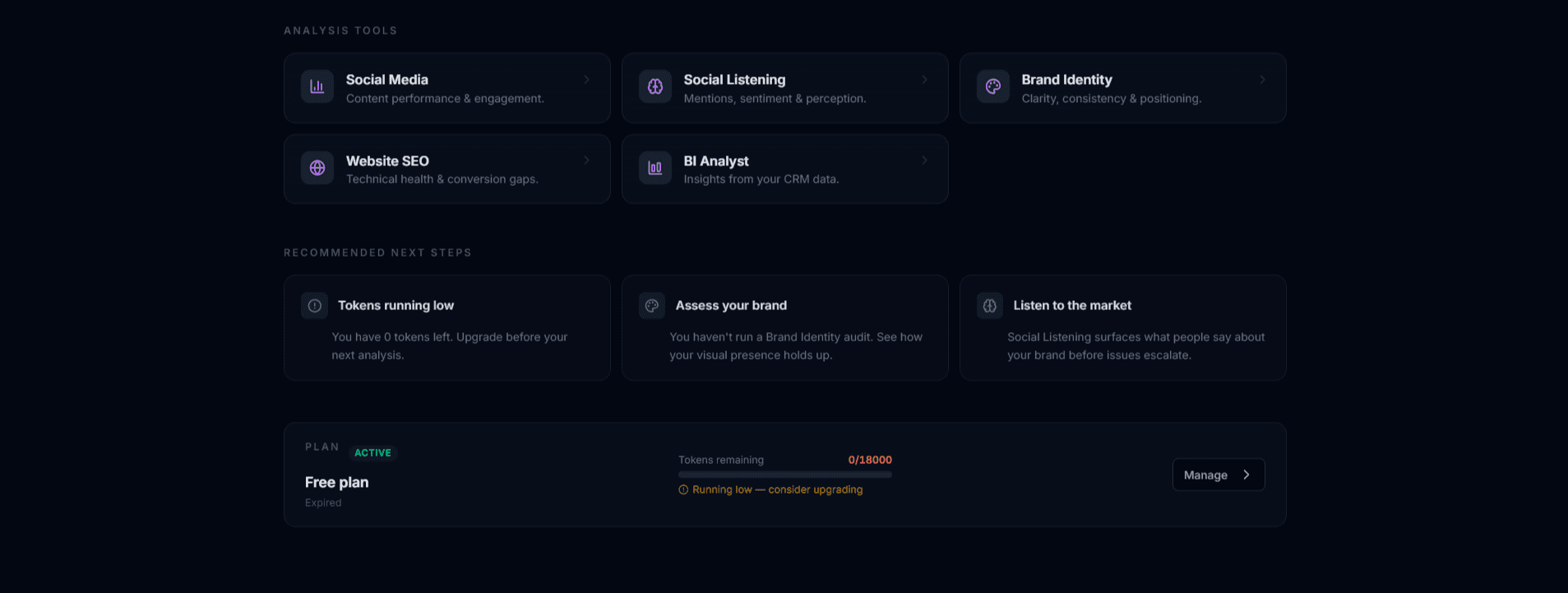The height and width of the screenshot is (593, 1568).
Task: Open Social Listening card chevron
Action: (x=924, y=80)
